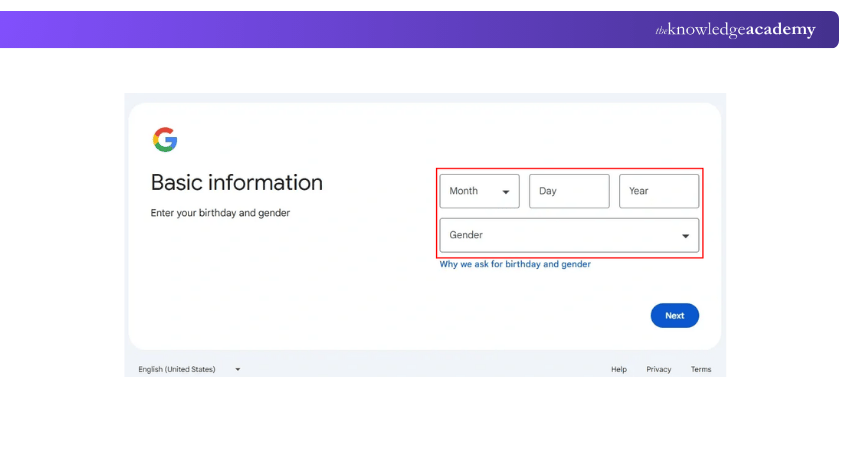
Task: Focus the Day input field
Action: pos(569,191)
